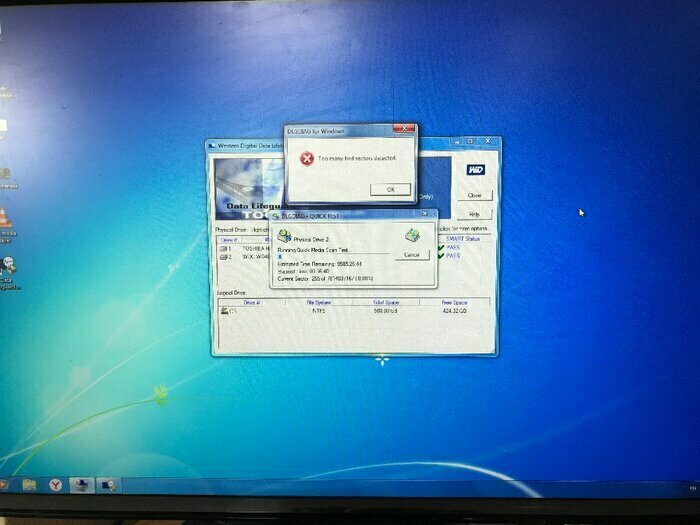This screenshot has height=525, width=700.
Task: Click OK in the bad sectors error dialog
Action: 390,189
